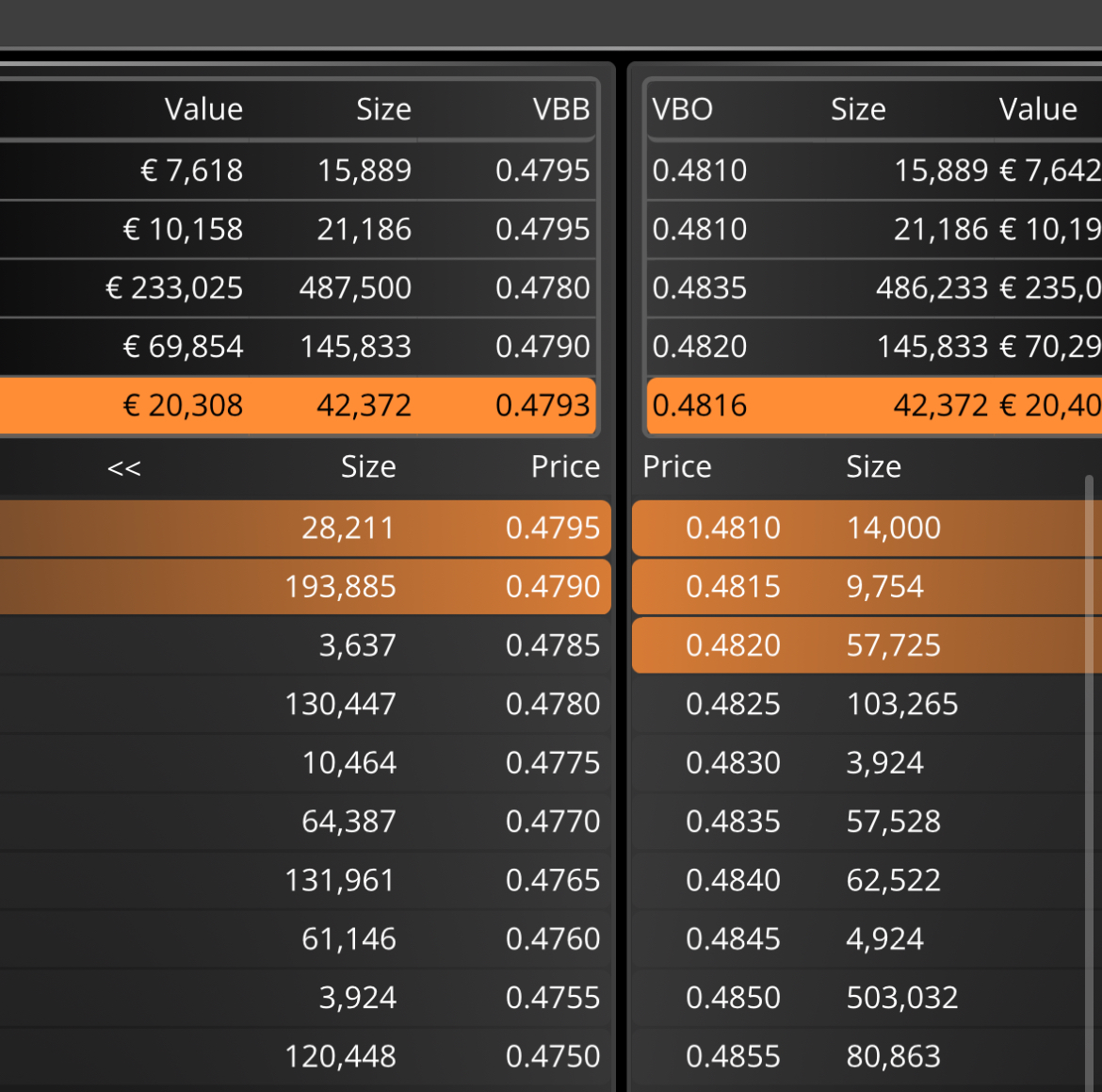
Task: Click bid price 0.4750
Action: [552, 1056]
